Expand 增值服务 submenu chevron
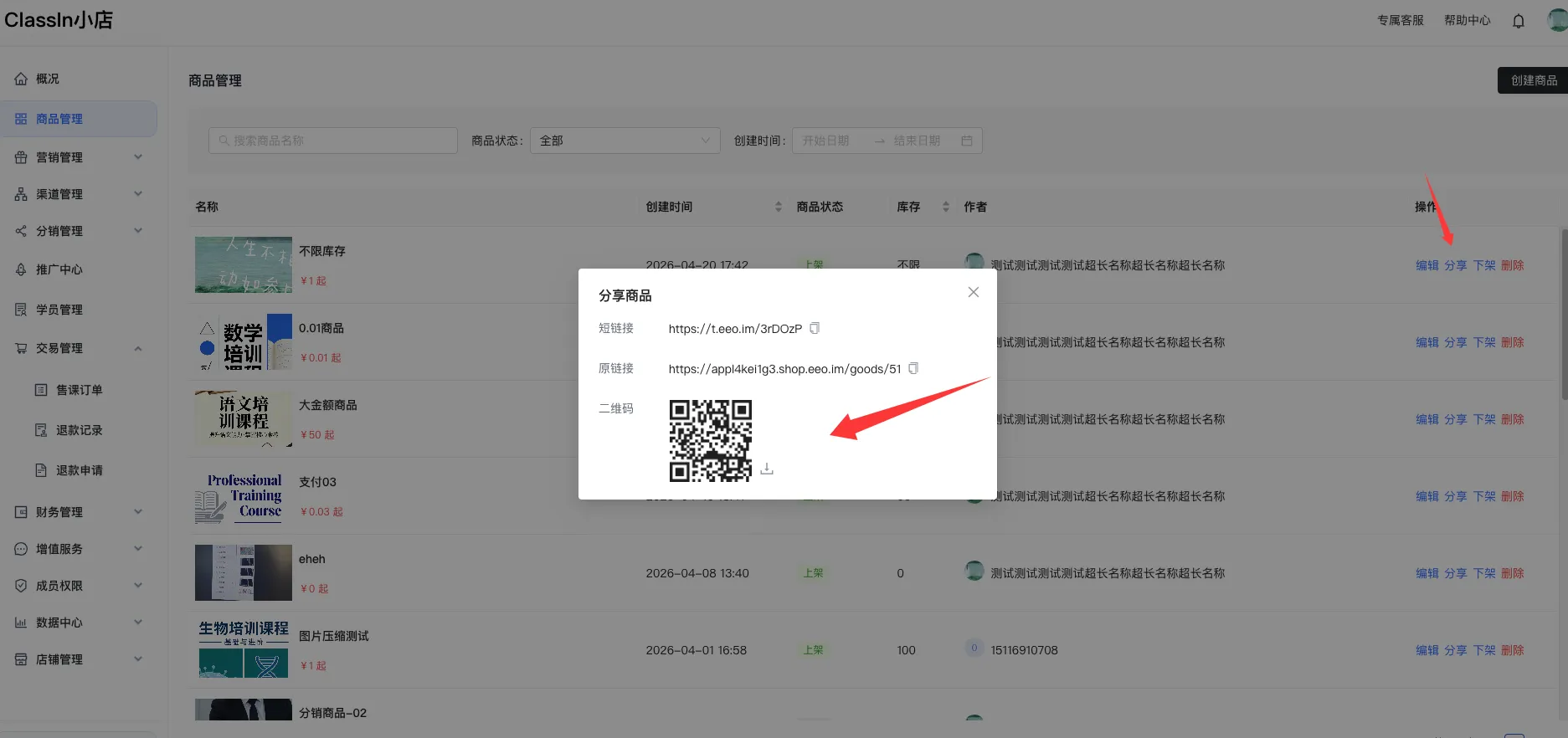1568x738 pixels. [x=138, y=549]
